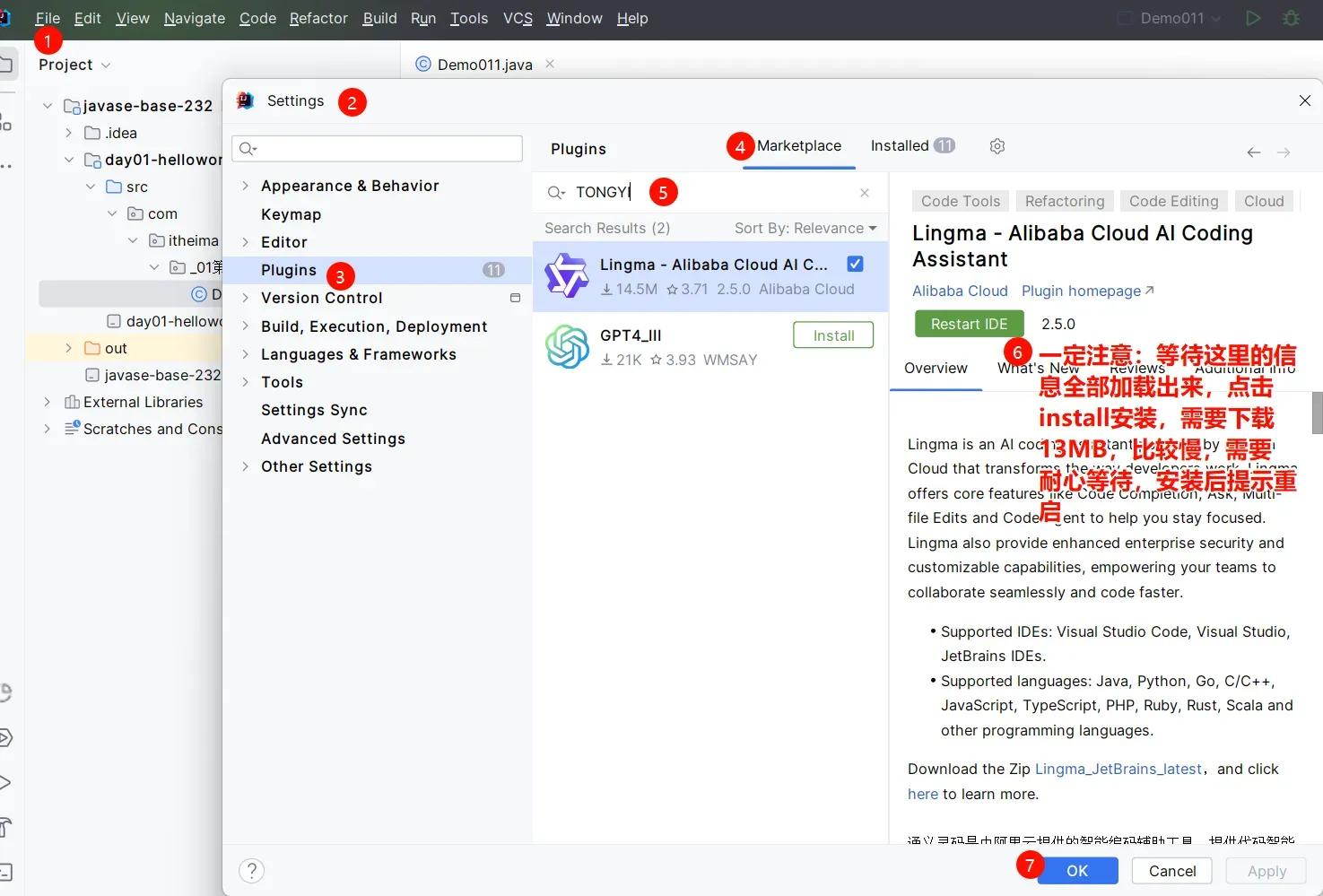Collapse the src folder node

point(91,187)
